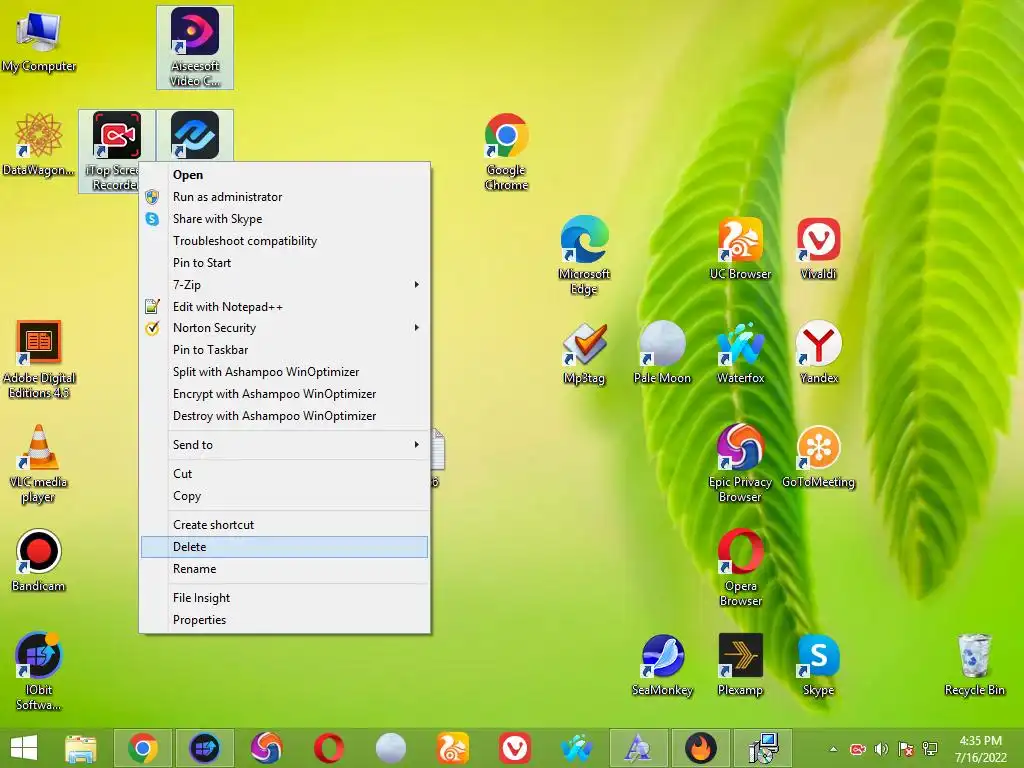Open the flame icon app on taskbar

[x=700, y=748]
